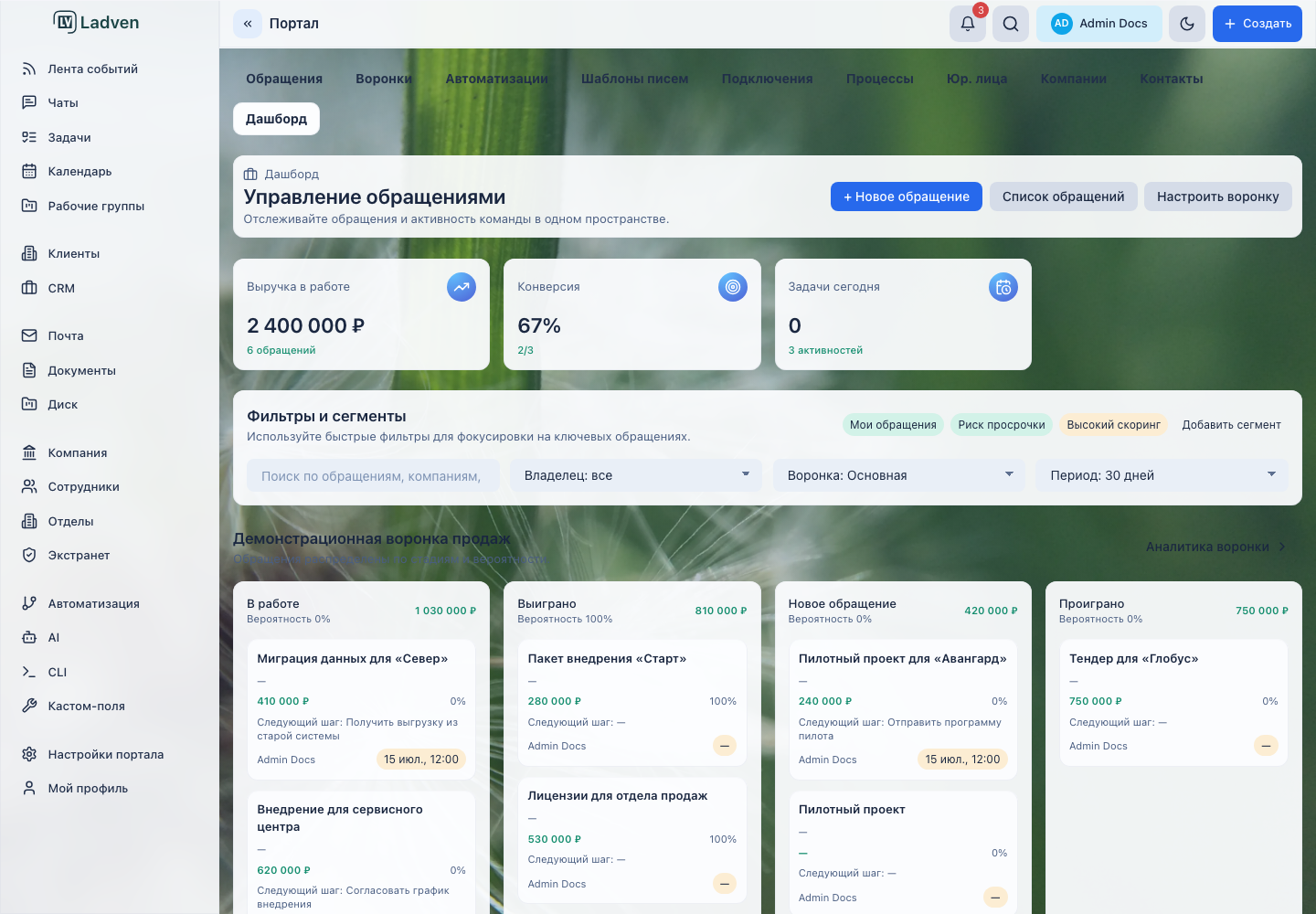Open the Клиенты building icon
Image resolution: width=1316 pixels, height=914 pixels.
[x=29, y=253]
